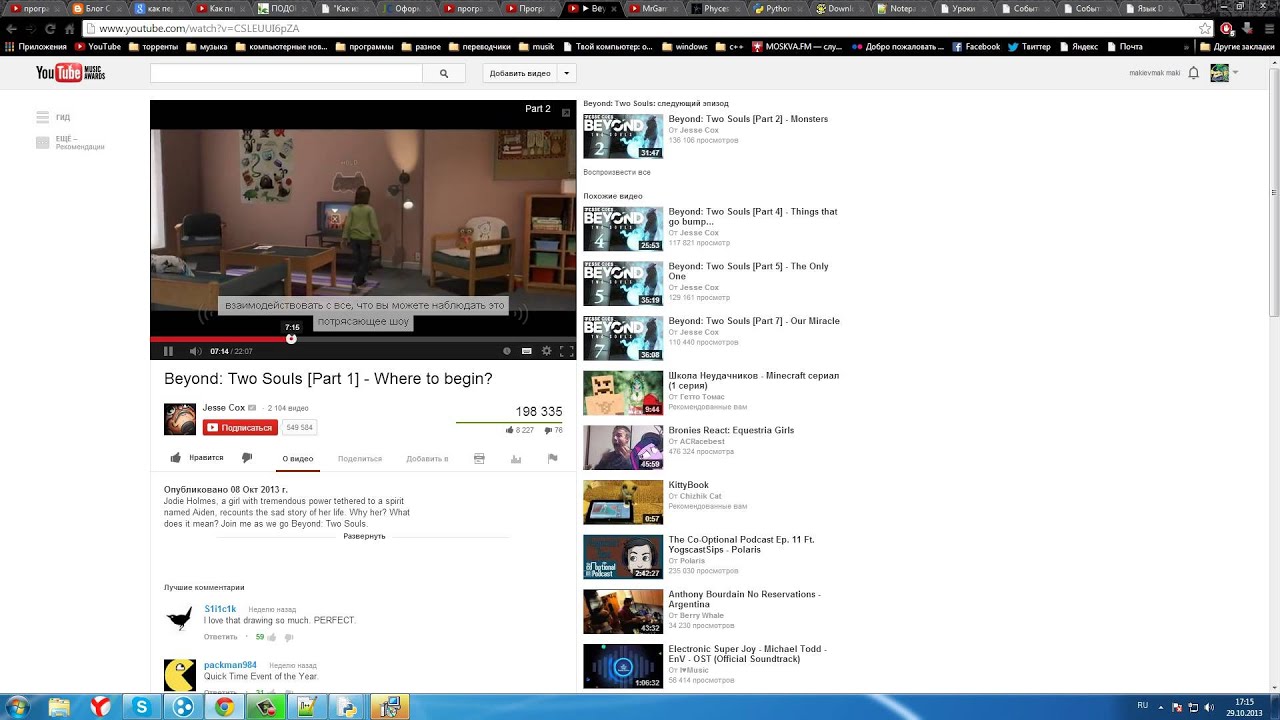The height and width of the screenshot is (720, 1280).
Task: Open the video statistics chart icon
Action: (x=516, y=458)
